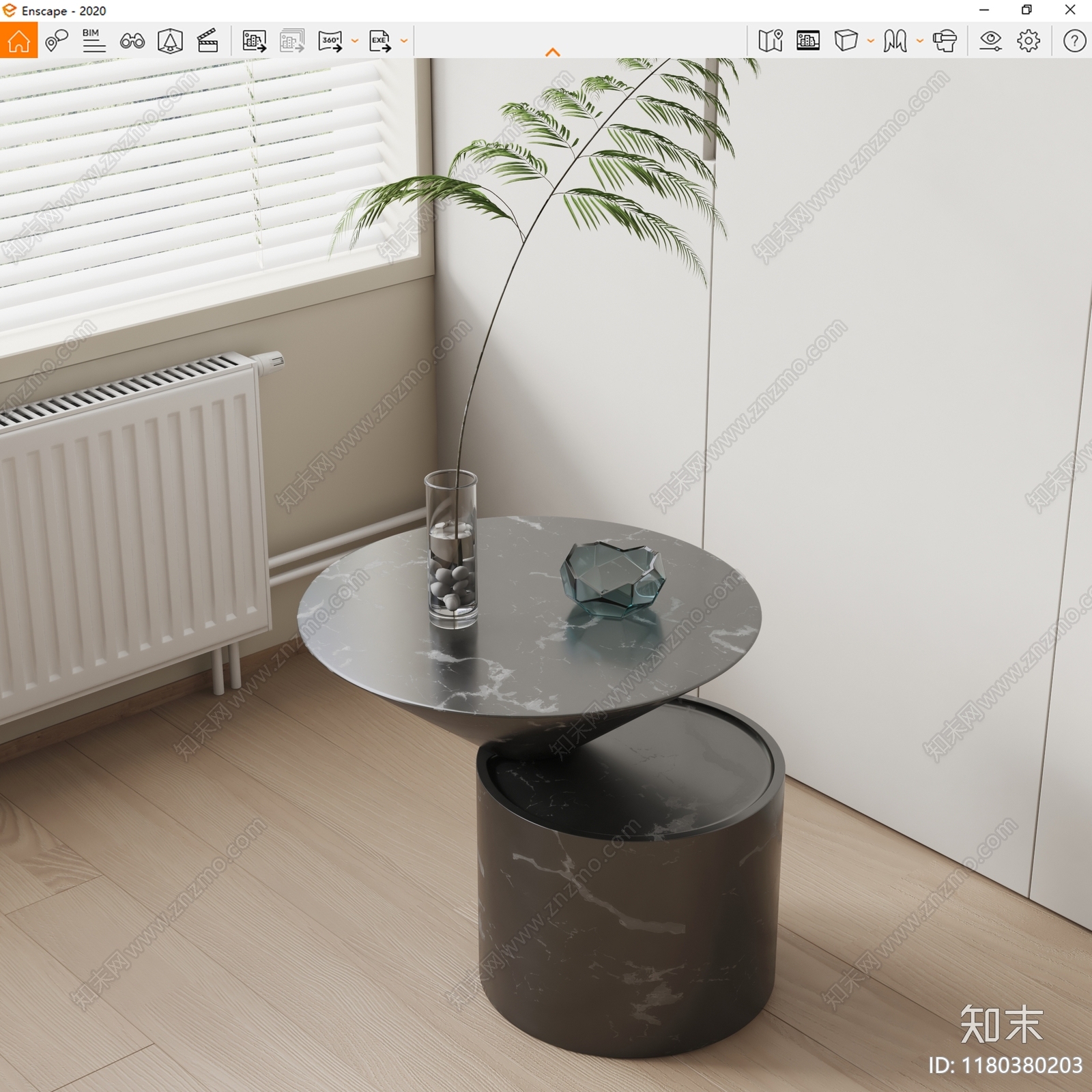Open the BIM information panel
1092x1092 pixels.
[94, 41]
